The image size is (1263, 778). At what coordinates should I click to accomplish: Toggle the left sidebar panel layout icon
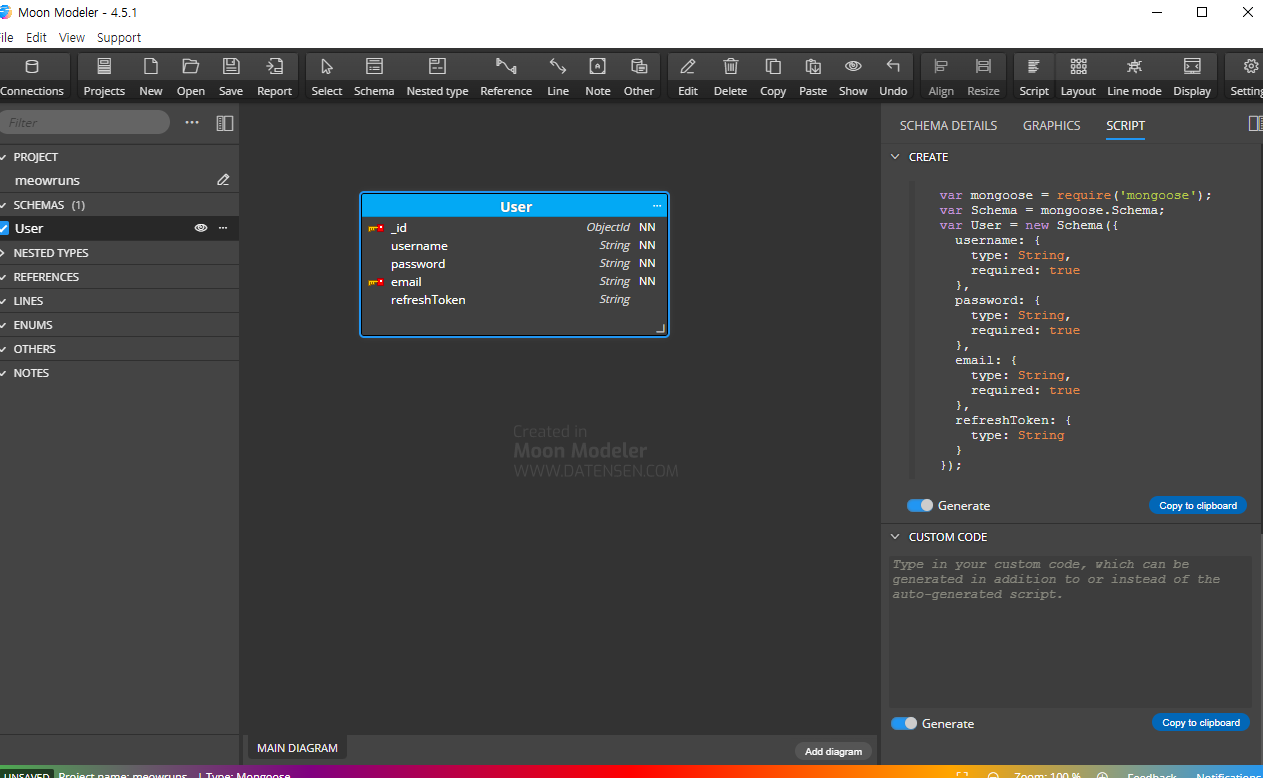tap(225, 123)
